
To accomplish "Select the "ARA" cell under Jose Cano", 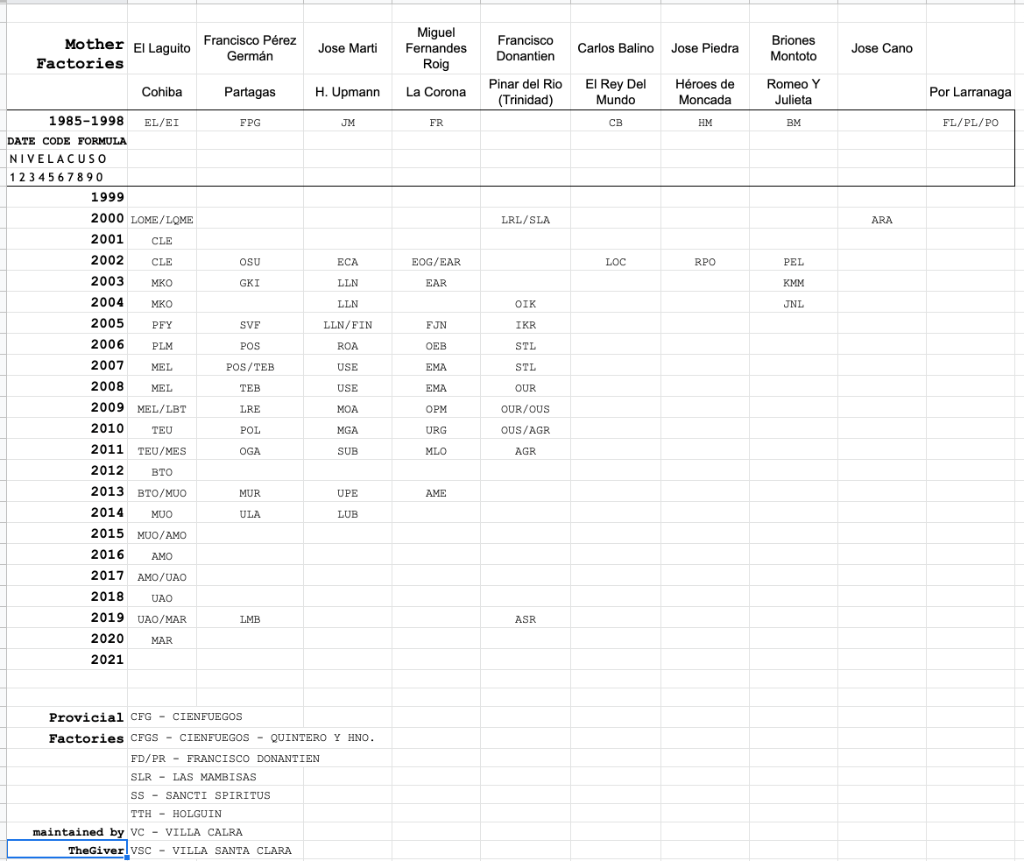I will [882, 219].
